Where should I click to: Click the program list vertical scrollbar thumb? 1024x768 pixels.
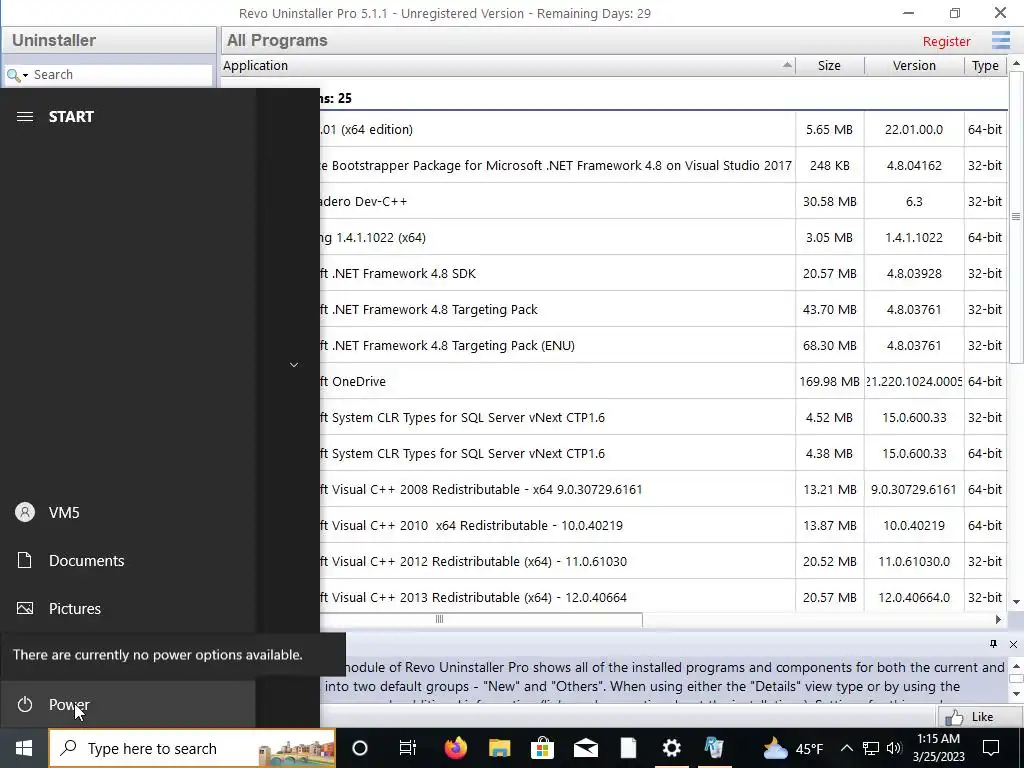point(1016,217)
